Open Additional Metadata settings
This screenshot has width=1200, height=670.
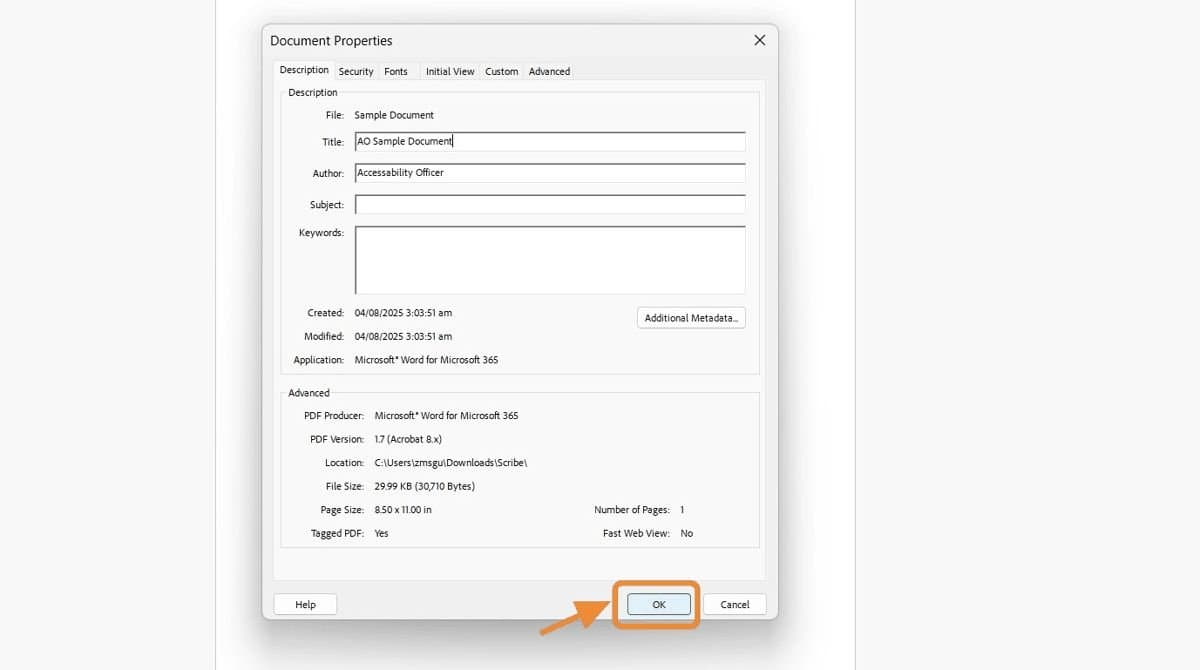point(691,317)
